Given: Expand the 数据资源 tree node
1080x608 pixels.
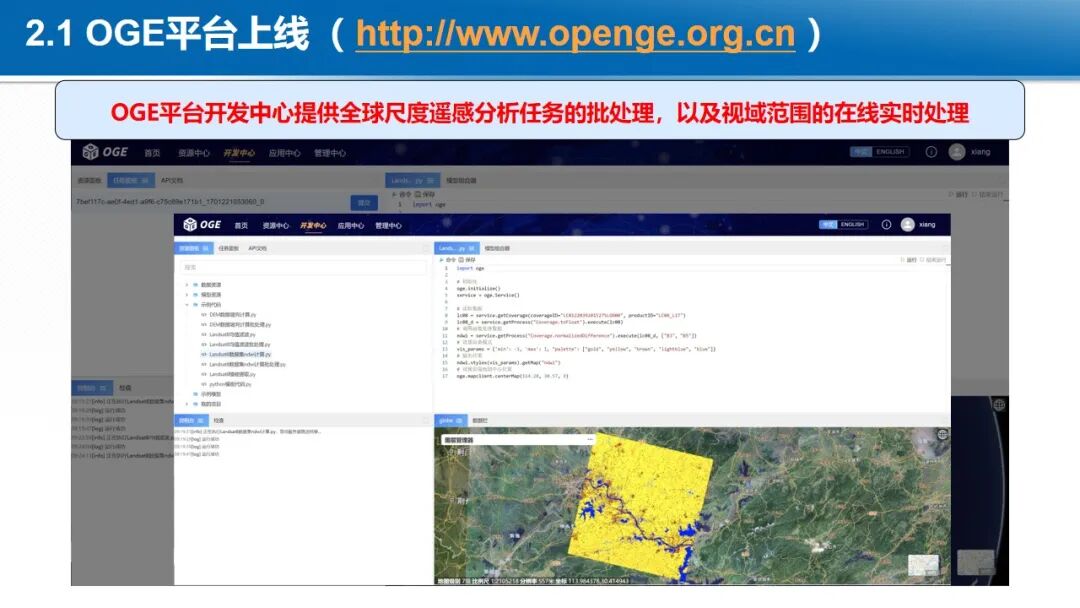Looking at the screenshot, I should pyautogui.click(x=187, y=284).
